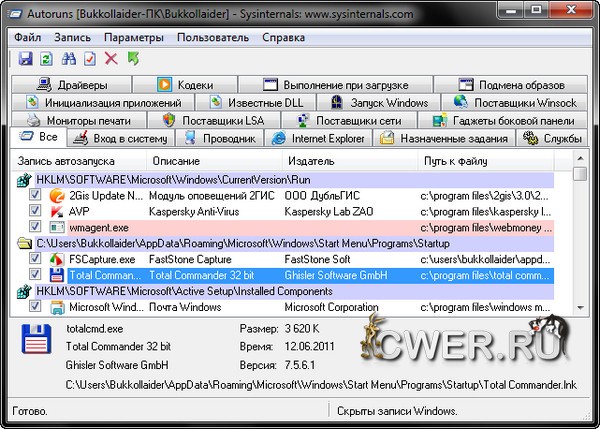The width and height of the screenshot is (600, 429).
Task: Click the list scrollbar down arrow
Action: (580, 308)
